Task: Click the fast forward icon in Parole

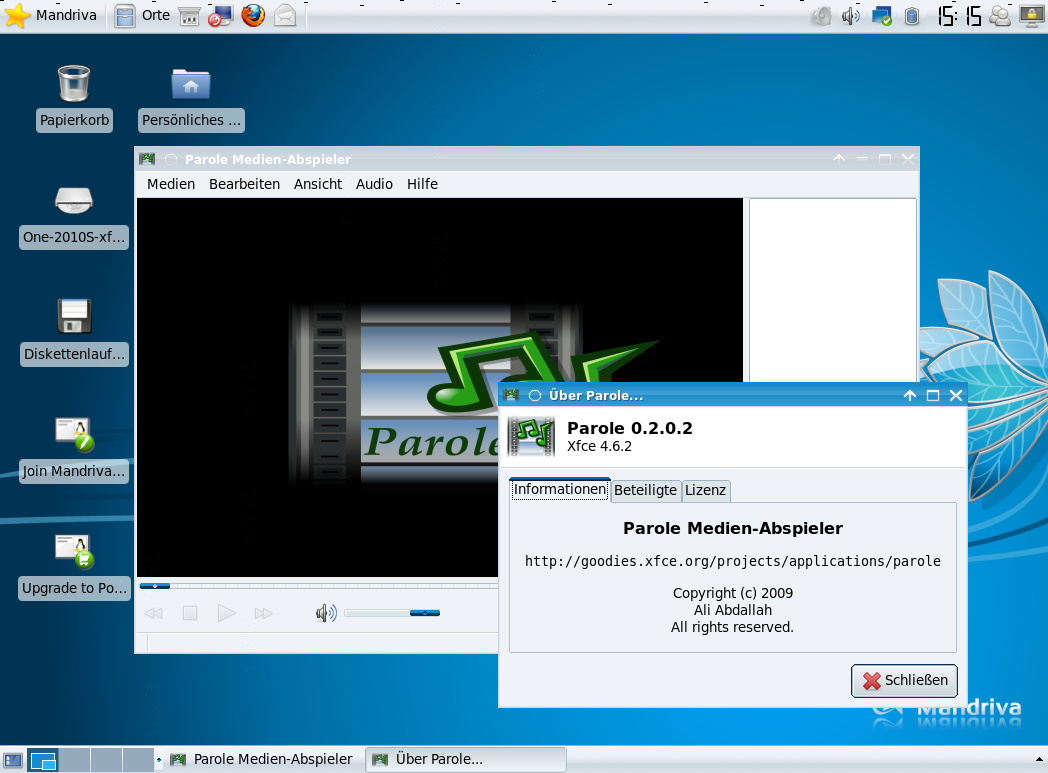Action: point(263,613)
